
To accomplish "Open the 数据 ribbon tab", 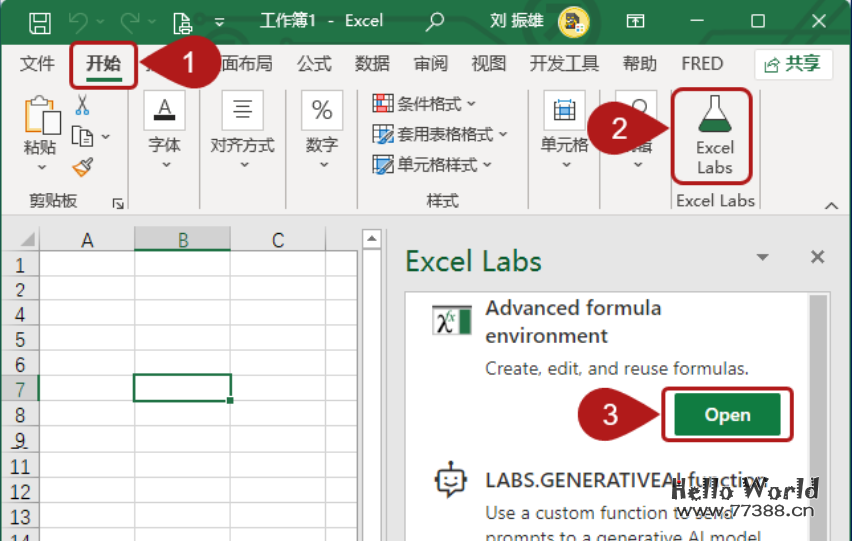I will (372, 64).
